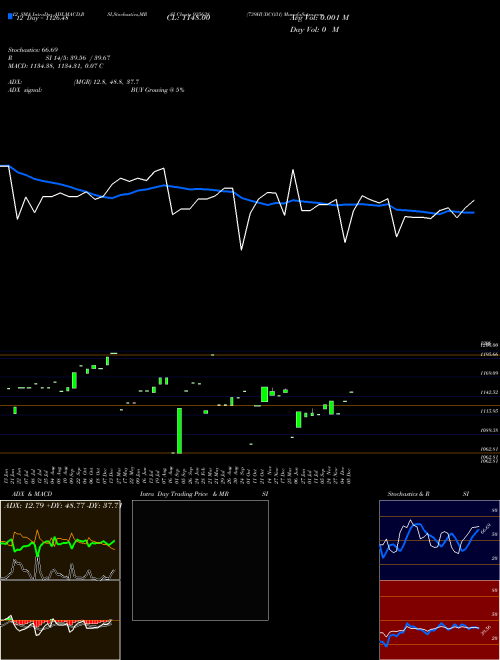This screenshot has height=660, width=500.
Task: Click the Stochastics & R panel title
Action: click(408, 494)
